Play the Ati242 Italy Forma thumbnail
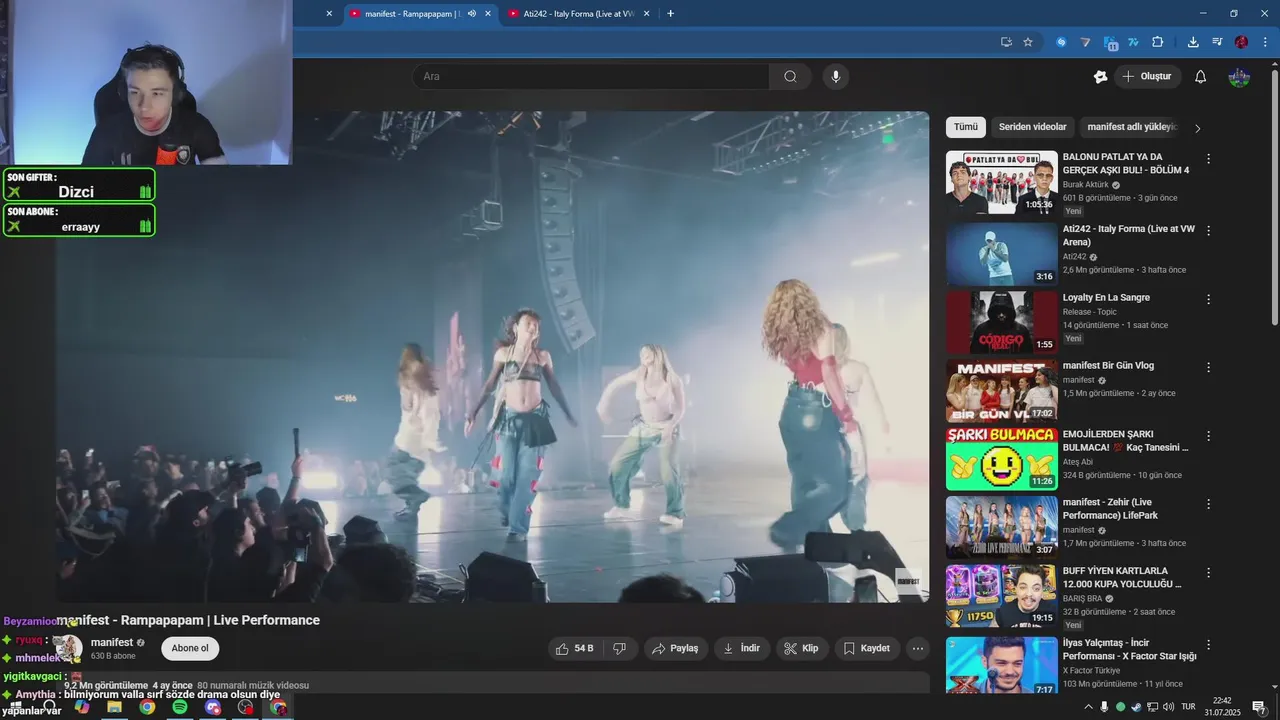Screen dimensions: 1280x720 [1002, 254]
